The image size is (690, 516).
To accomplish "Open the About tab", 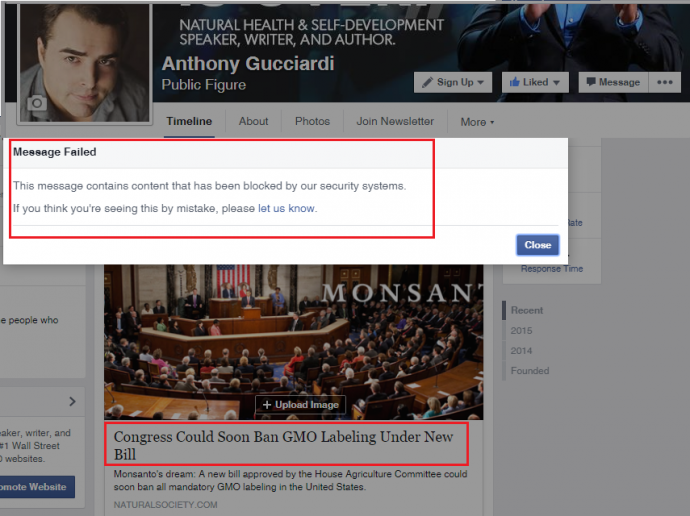I will pyautogui.click(x=253, y=121).
